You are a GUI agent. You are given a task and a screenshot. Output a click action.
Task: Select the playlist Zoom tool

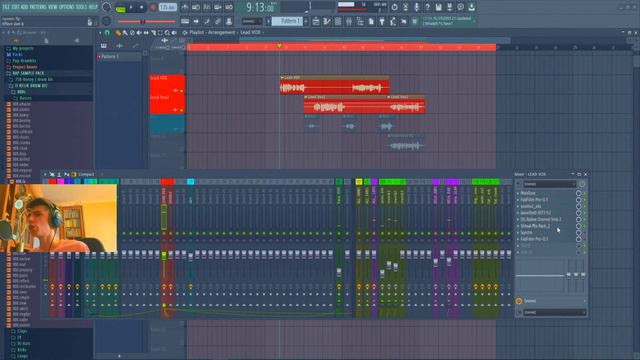click(x=167, y=33)
